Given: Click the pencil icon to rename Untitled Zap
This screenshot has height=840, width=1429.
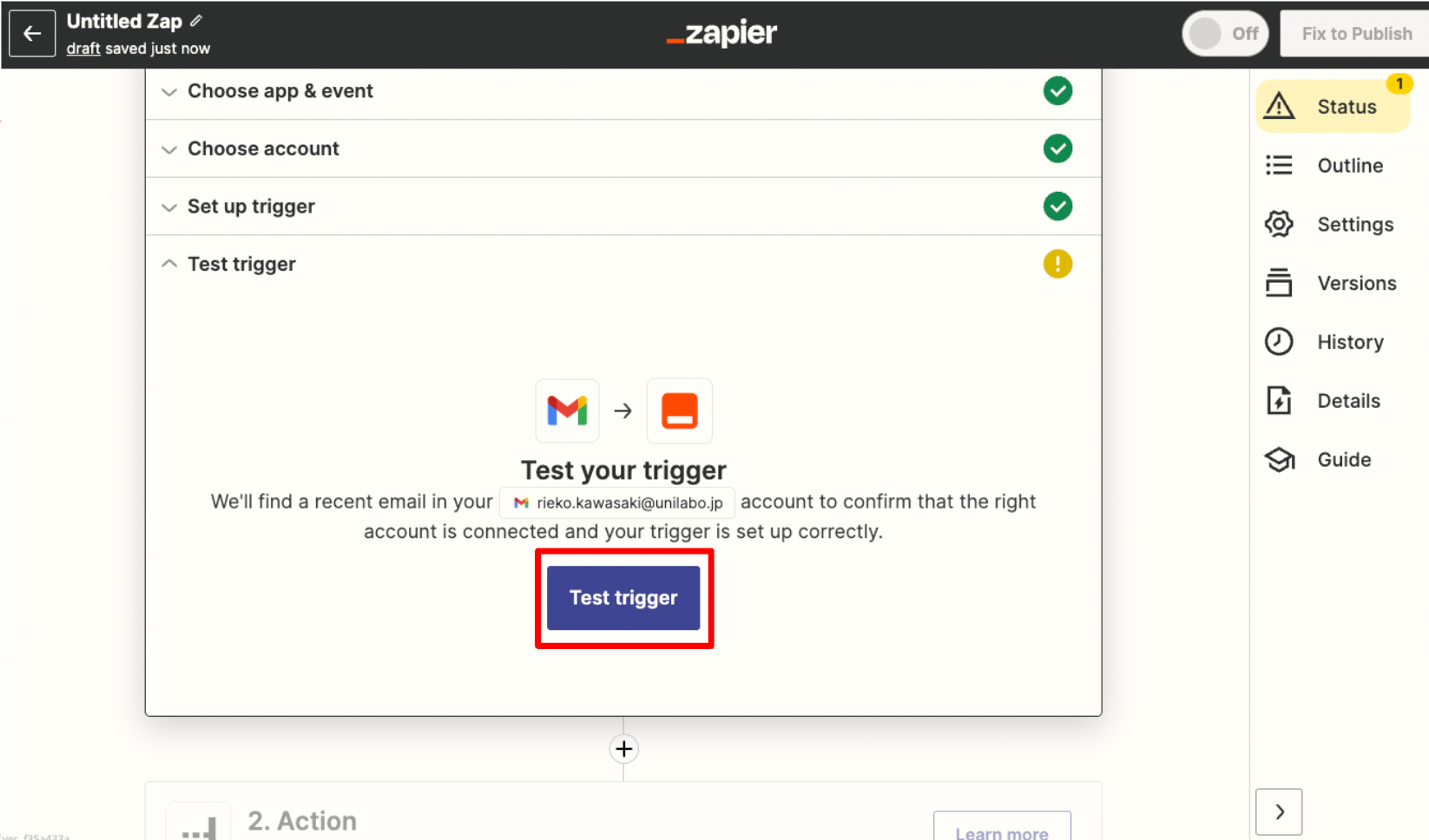Looking at the screenshot, I should click(x=196, y=21).
